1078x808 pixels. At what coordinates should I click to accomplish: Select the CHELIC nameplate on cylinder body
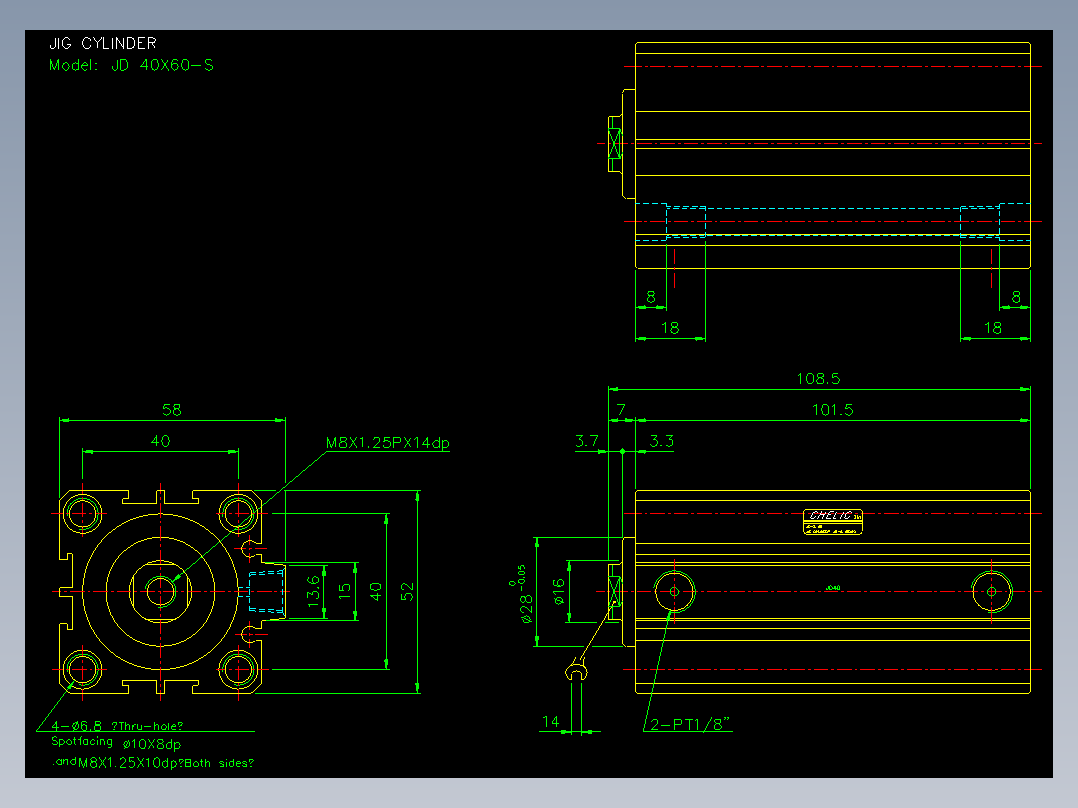pos(833,522)
